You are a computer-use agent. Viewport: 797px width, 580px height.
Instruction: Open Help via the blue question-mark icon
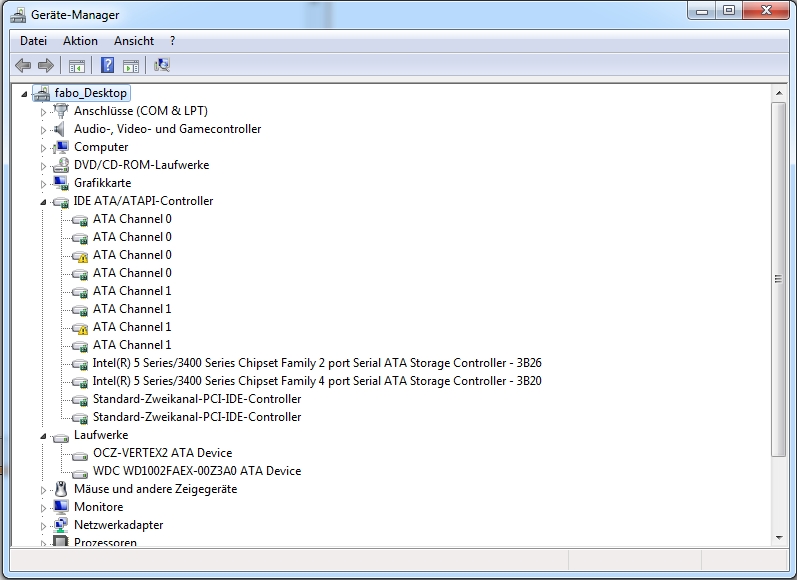(107, 65)
